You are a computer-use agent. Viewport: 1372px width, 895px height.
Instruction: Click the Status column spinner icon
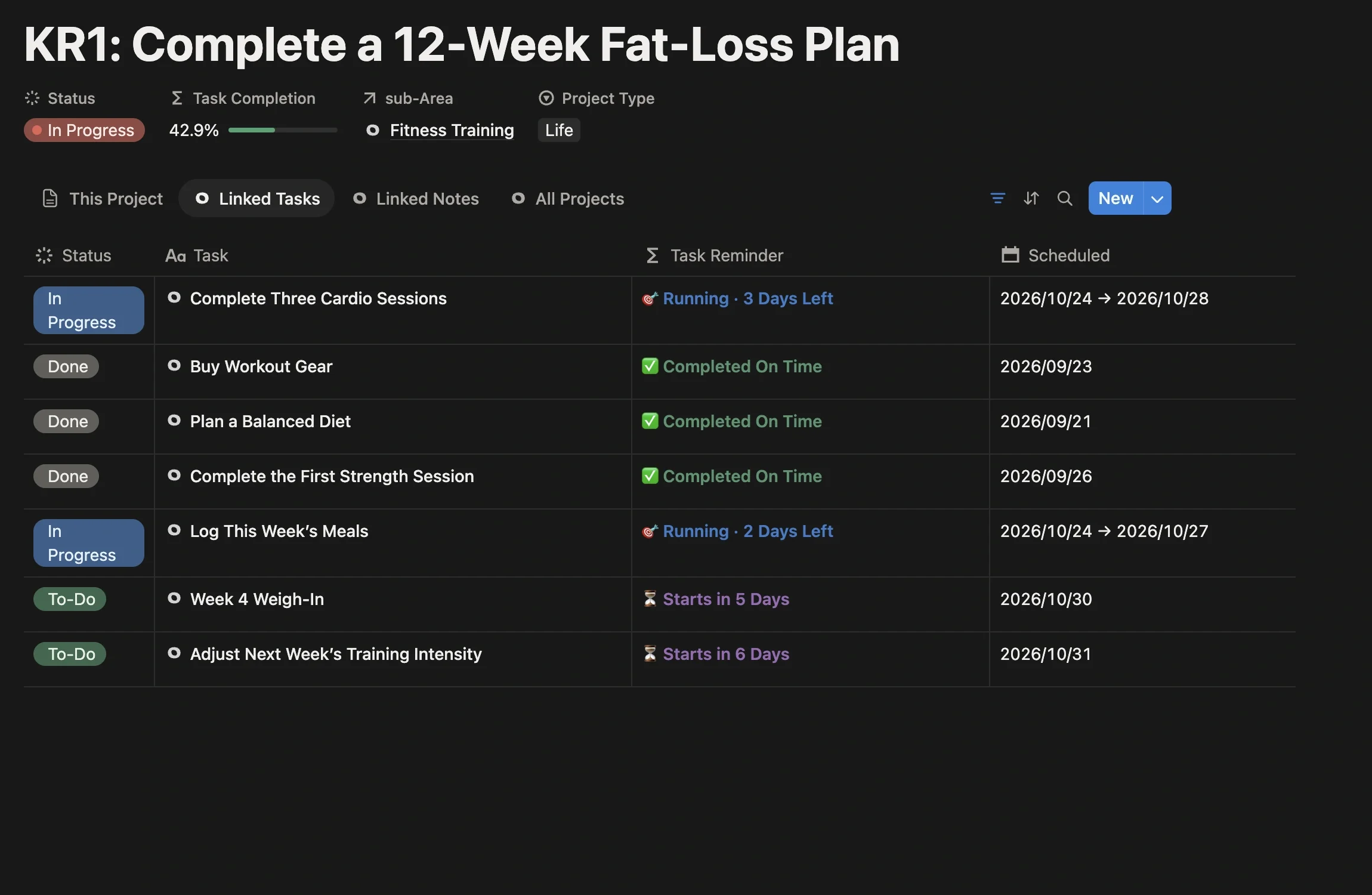pos(44,255)
